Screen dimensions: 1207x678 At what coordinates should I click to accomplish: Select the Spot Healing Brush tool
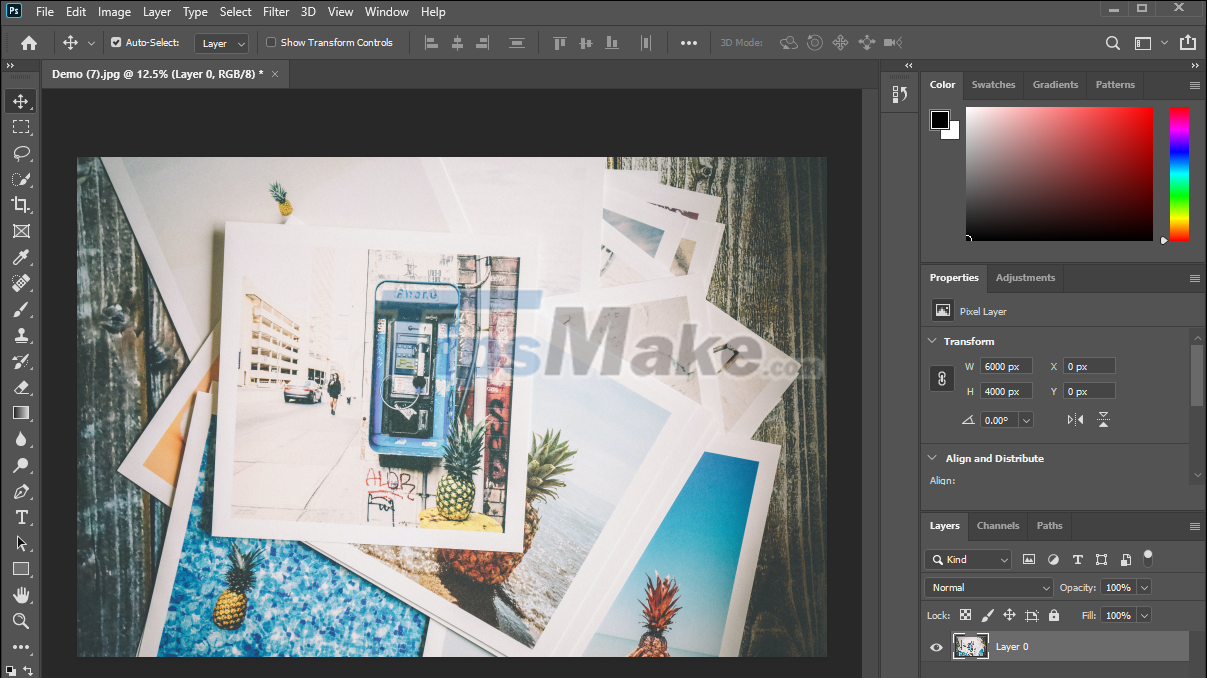point(21,283)
